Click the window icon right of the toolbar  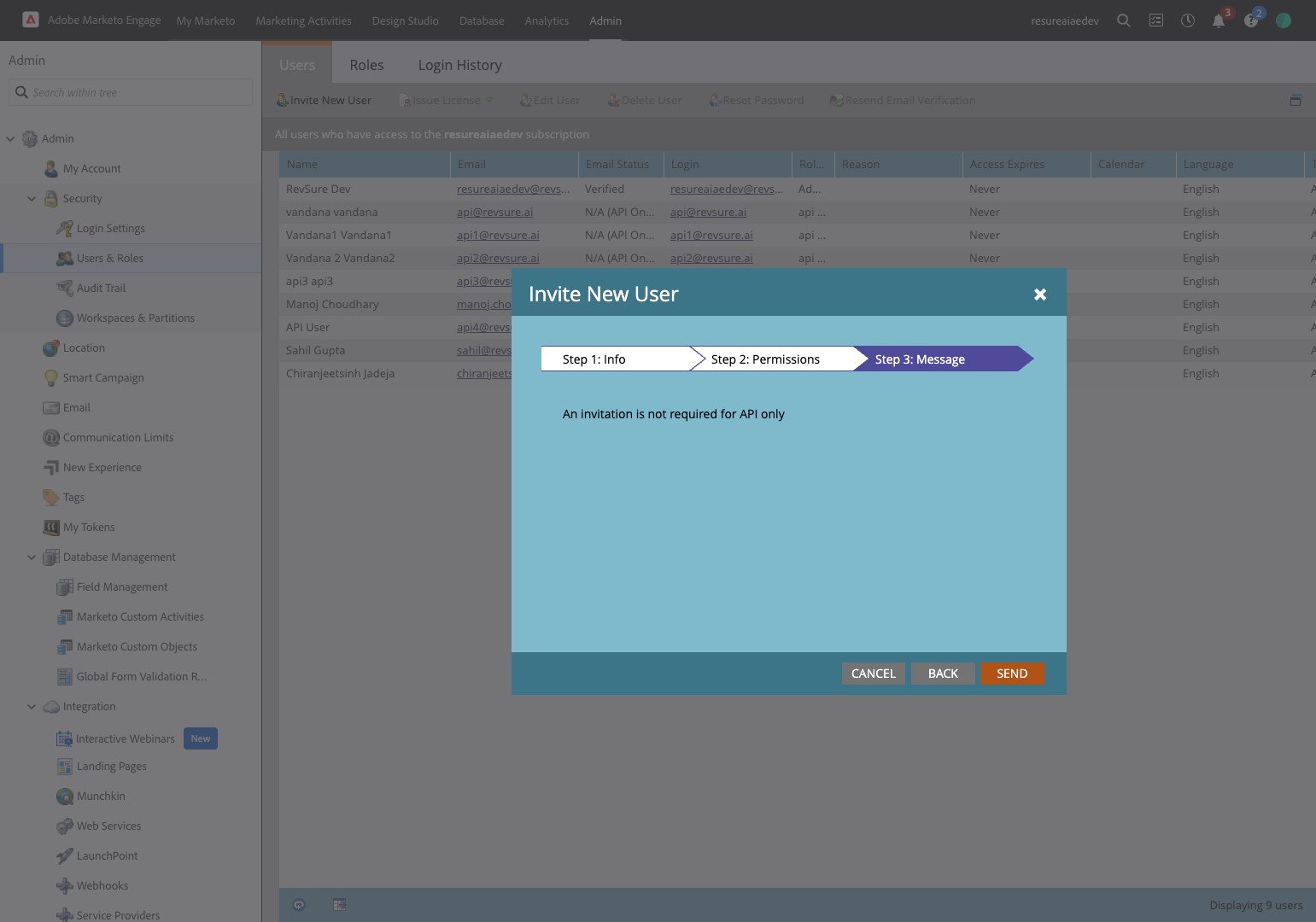(1296, 100)
